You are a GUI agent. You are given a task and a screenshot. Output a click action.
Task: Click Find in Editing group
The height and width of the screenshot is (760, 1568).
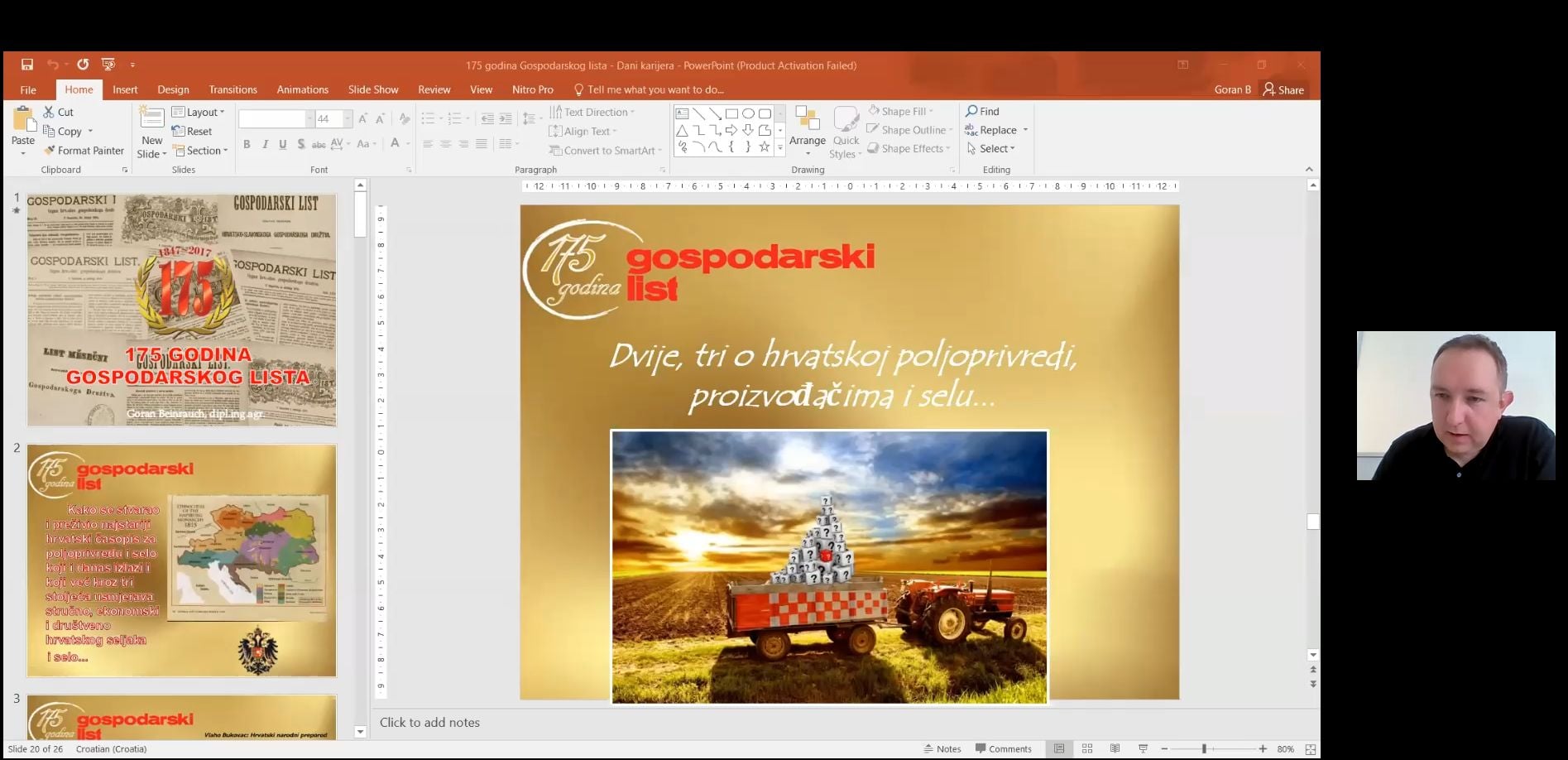point(982,111)
